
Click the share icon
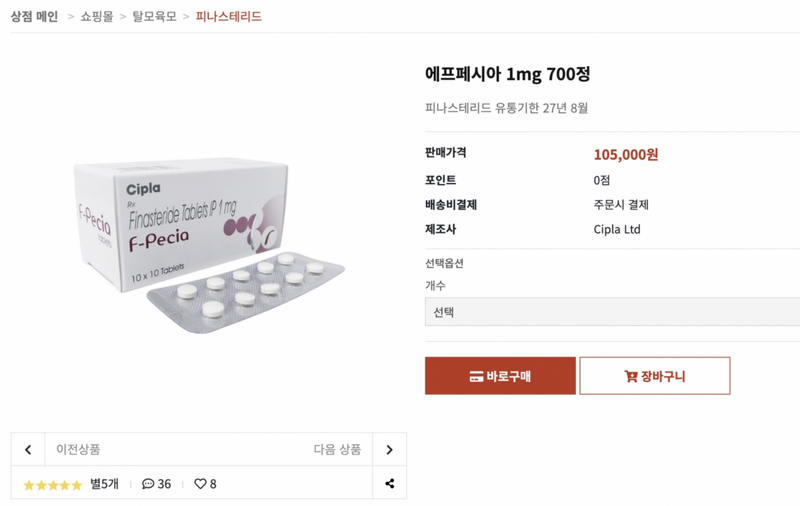(389, 484)
